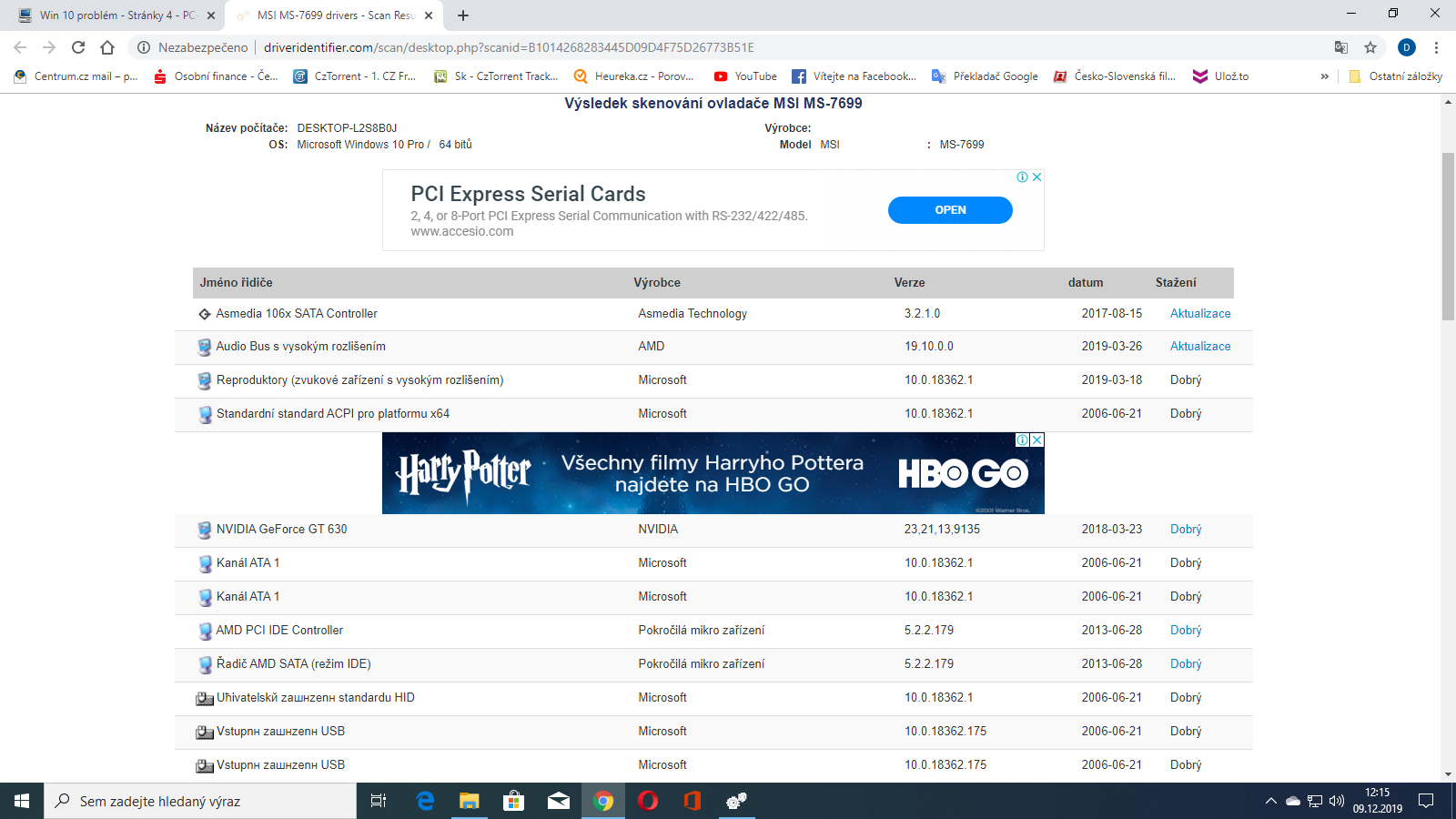Image resolution: width=1456 pixels, height=819 pixels.
Task: Click the Home button in Chrome toolbar
Action: click(107, 47)
